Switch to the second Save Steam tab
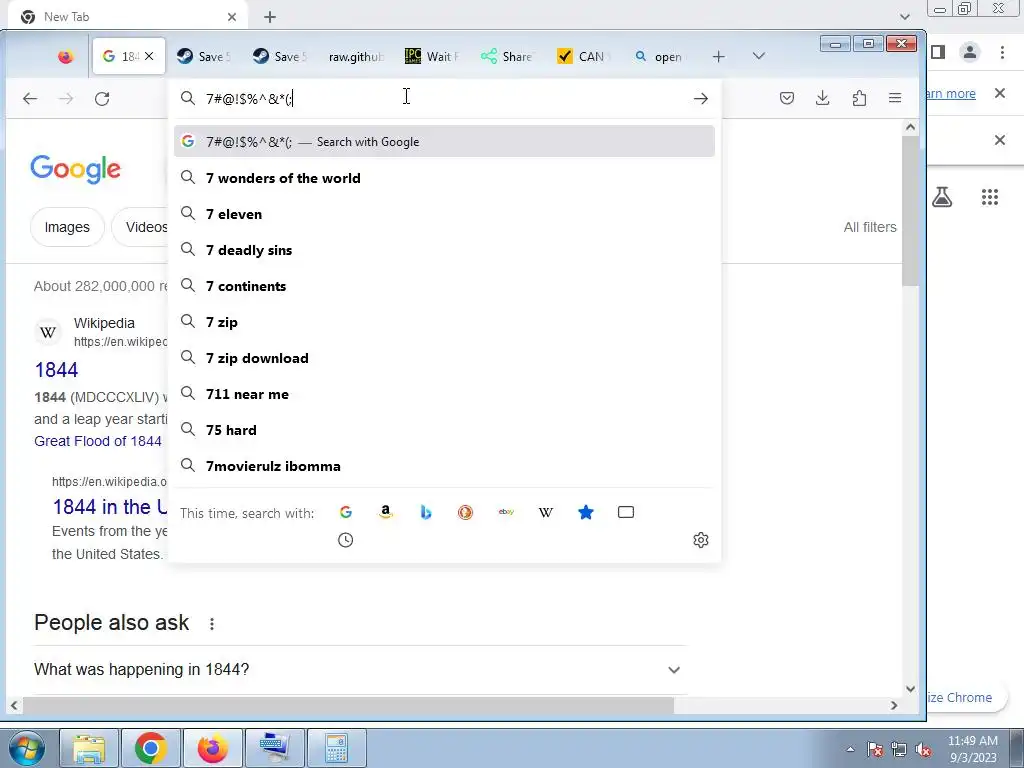Image resolution: width=1024 pixels, height=768 pixels. coord(280,57)
